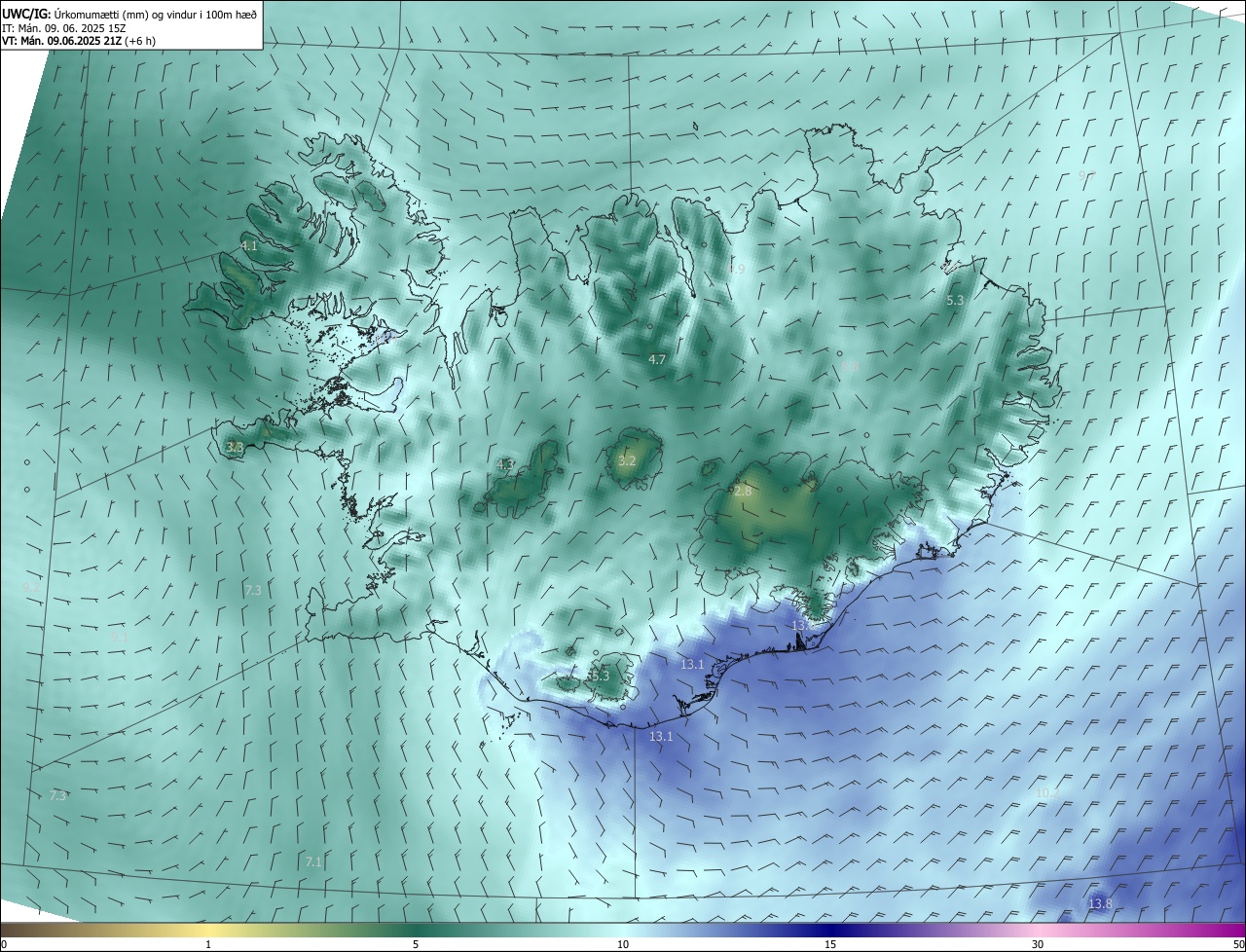Click the 3.2 value on Hofsjökull glacier
The image size is (1246, 952).
point(627,460)
